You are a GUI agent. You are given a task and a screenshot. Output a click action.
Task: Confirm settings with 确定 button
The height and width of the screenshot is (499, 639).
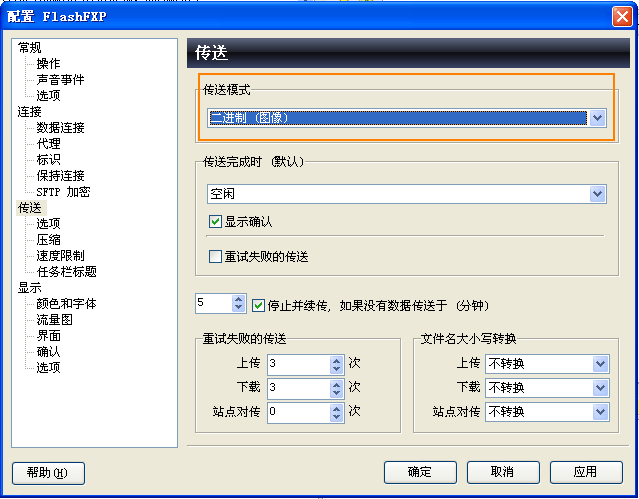pos(420,472)
